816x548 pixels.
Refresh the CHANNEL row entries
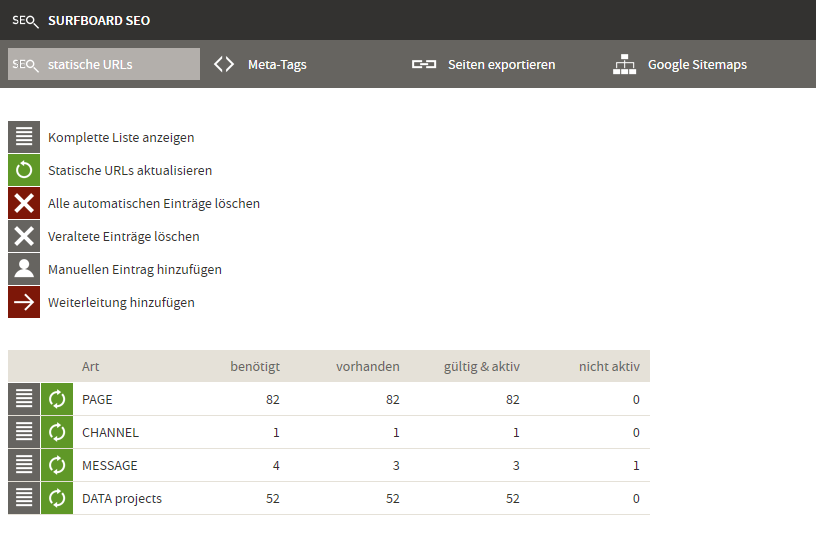57,432
